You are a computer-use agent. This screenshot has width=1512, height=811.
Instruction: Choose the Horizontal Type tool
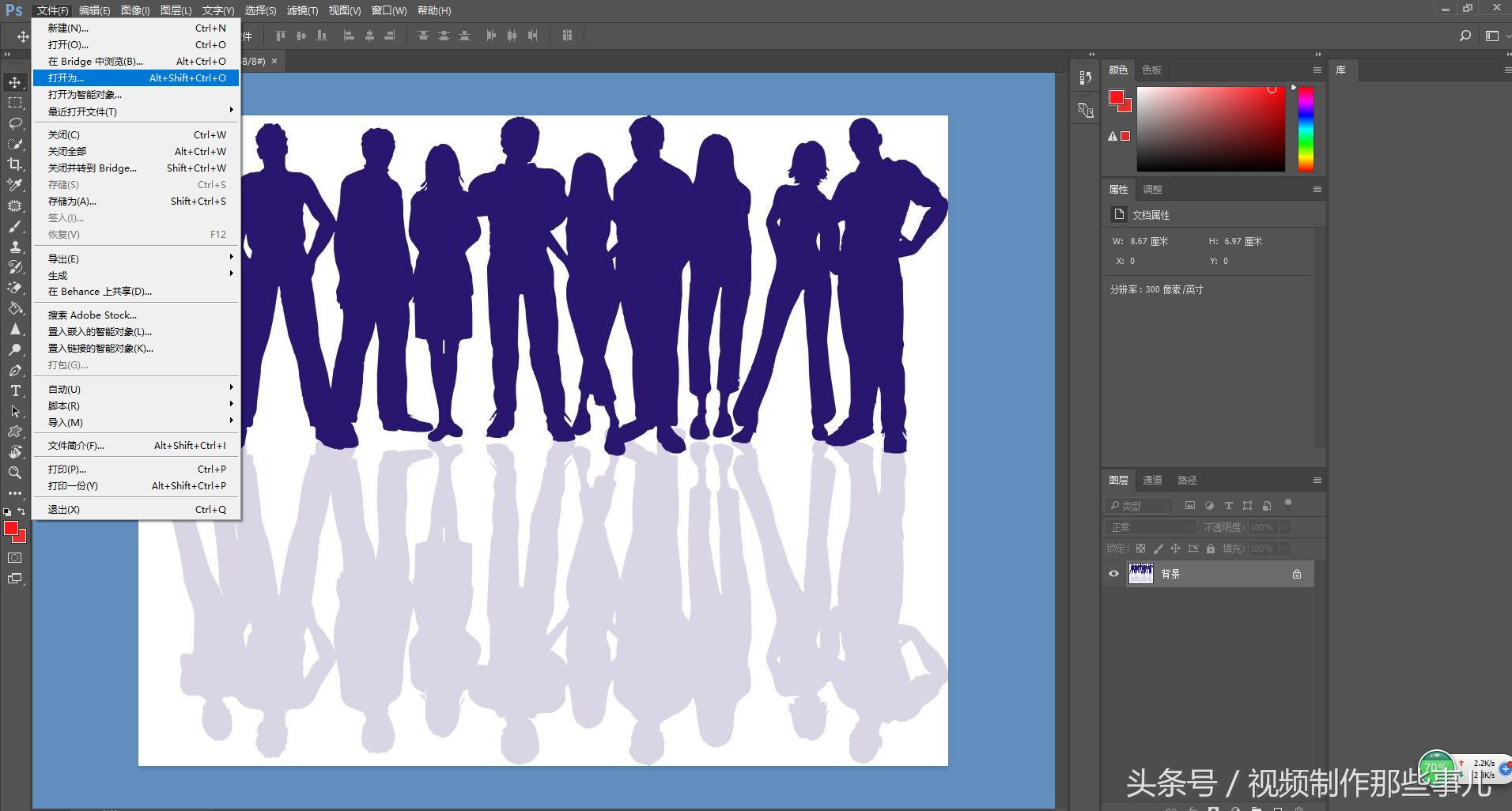(15, 390)
